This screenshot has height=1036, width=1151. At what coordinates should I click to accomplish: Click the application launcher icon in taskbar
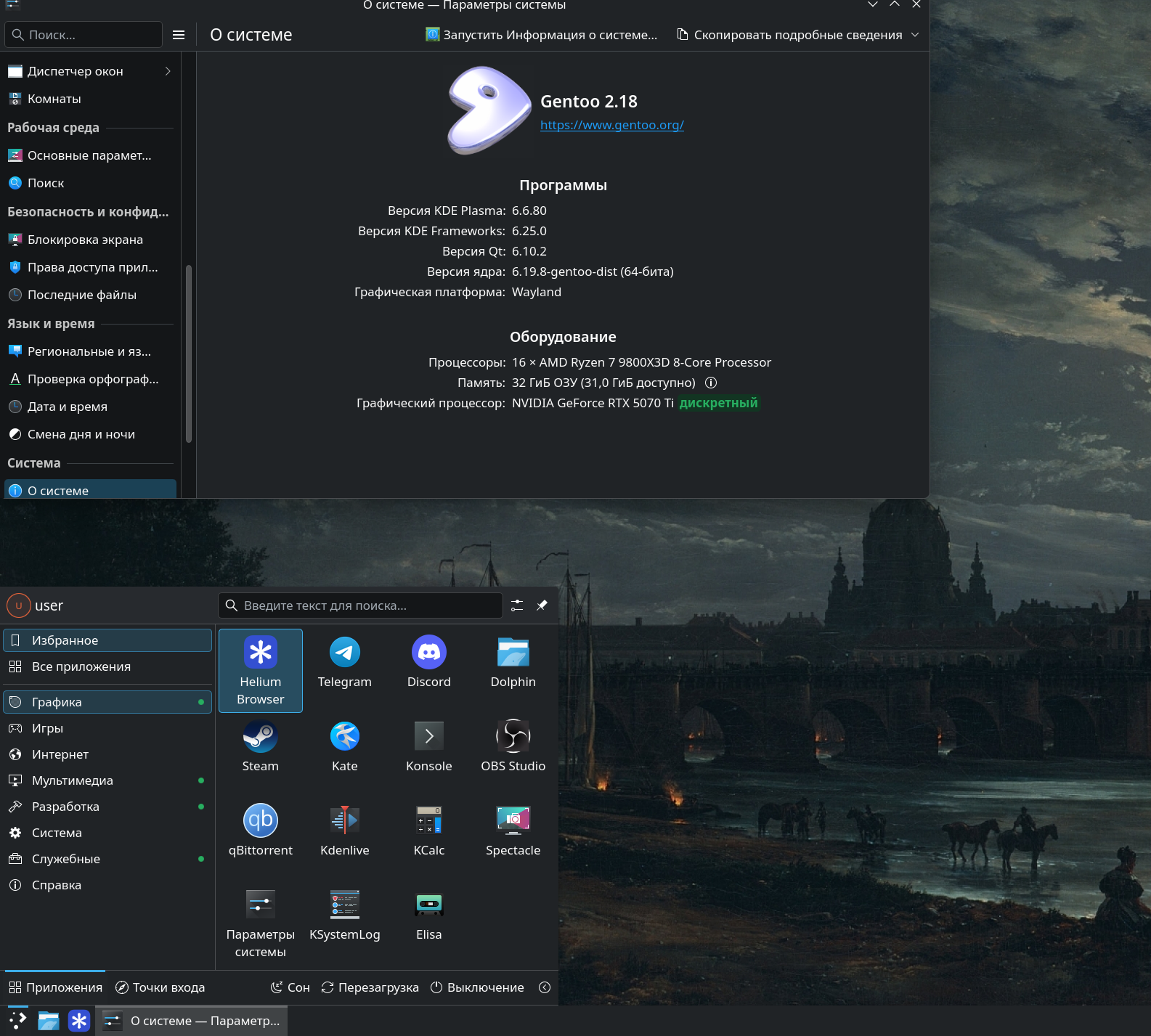coord(17,1021)
